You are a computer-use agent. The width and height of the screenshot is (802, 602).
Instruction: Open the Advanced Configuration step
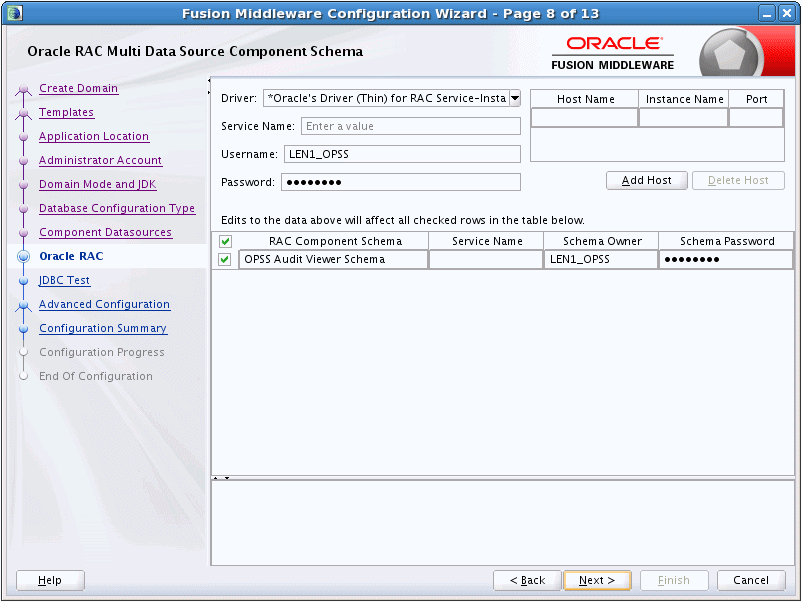tap(104, 304)
